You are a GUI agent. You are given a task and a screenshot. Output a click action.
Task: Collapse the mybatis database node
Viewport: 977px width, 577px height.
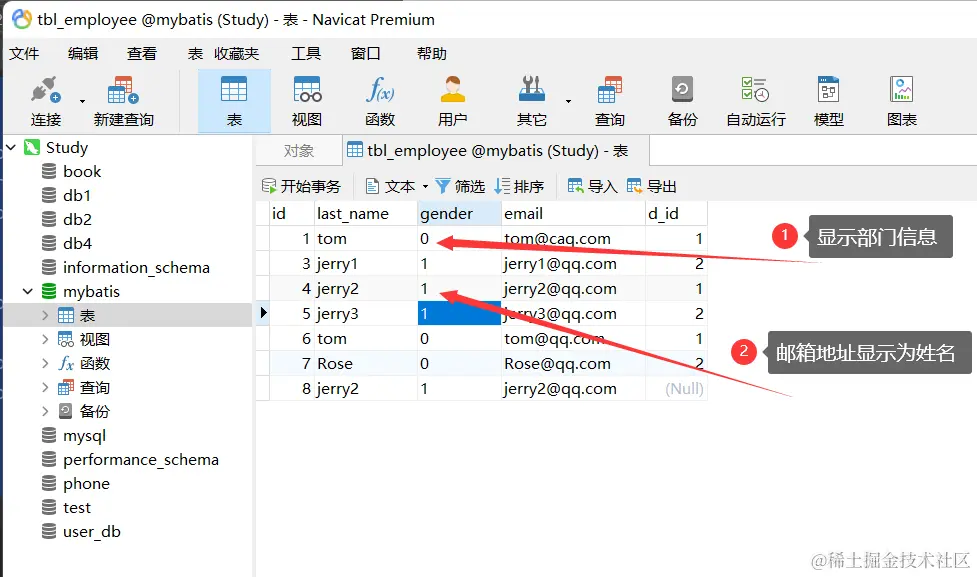(27, 292)
